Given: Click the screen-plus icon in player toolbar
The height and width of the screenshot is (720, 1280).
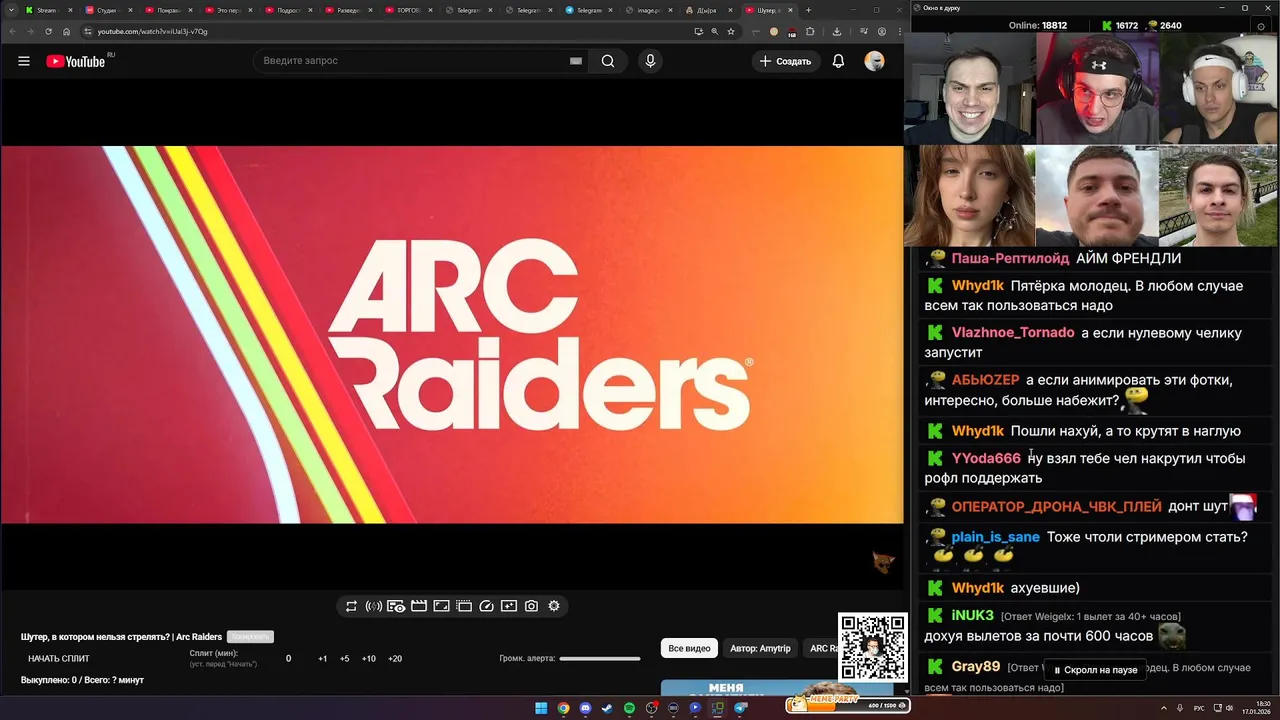Looking at the screenshot, I should click(509, 606).
